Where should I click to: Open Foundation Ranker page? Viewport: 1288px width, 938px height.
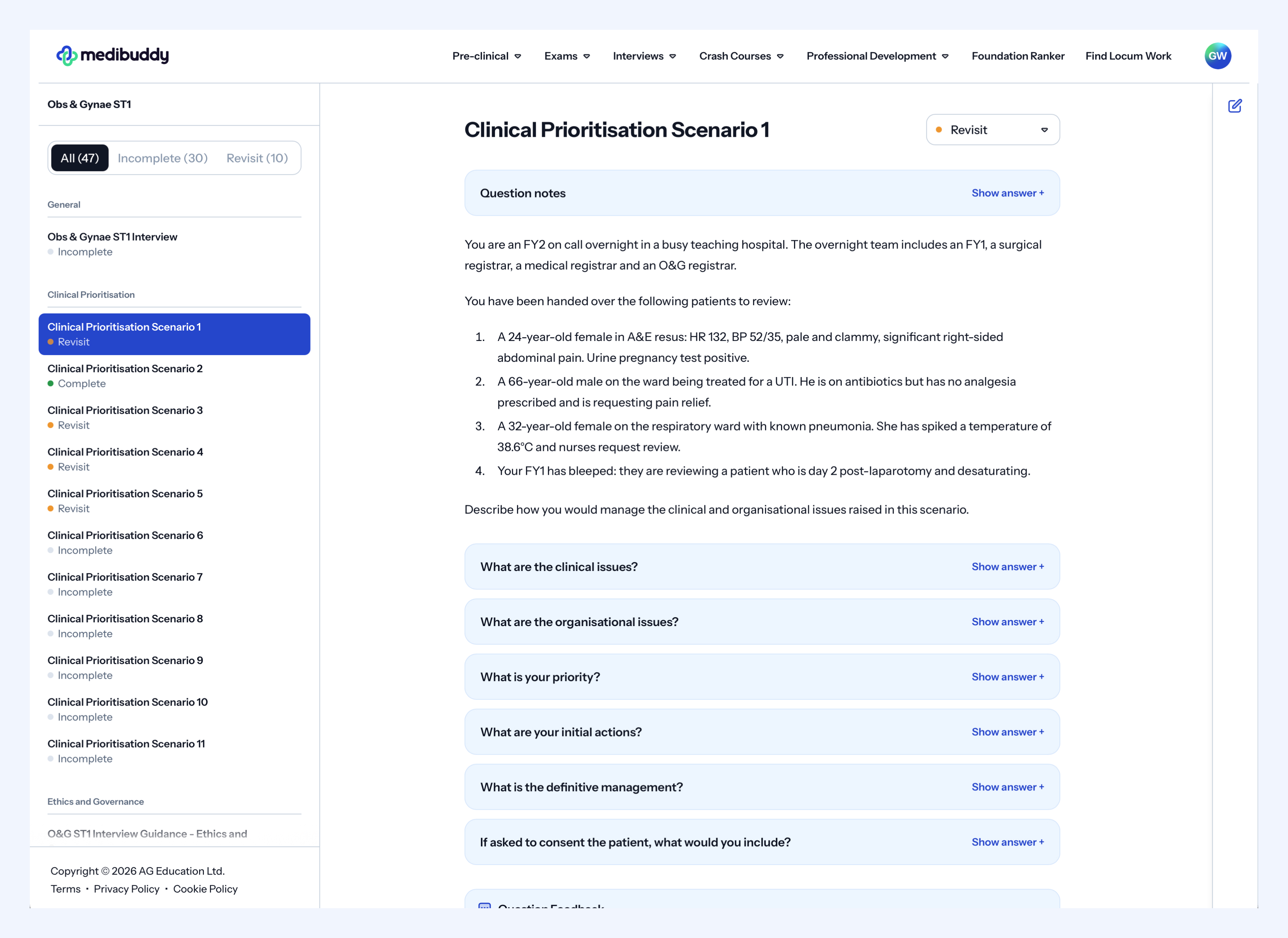(x=1018, y=56)
